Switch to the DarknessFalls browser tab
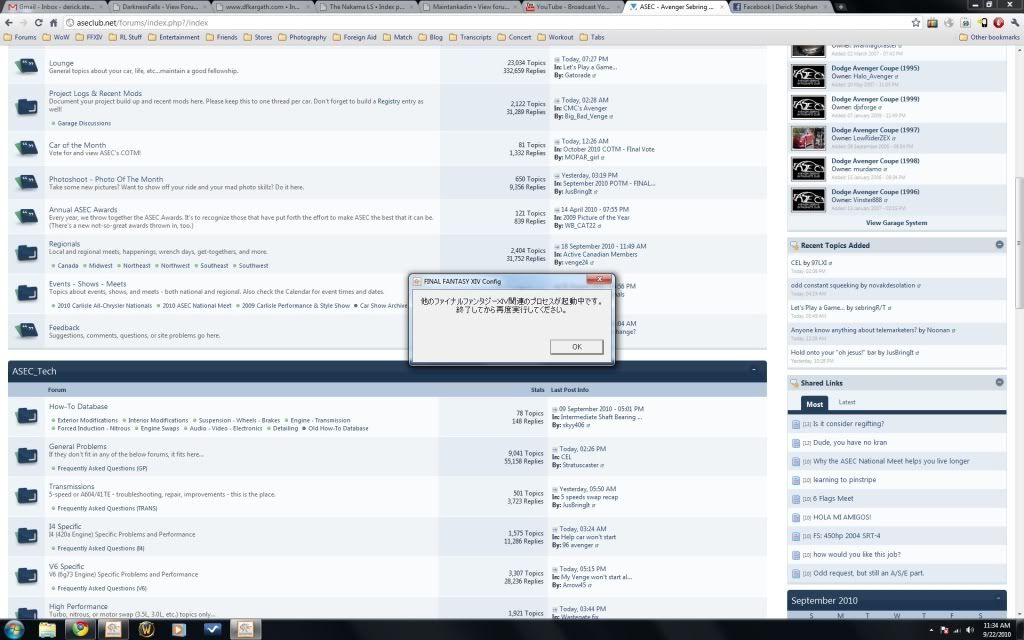 (157, 7)
